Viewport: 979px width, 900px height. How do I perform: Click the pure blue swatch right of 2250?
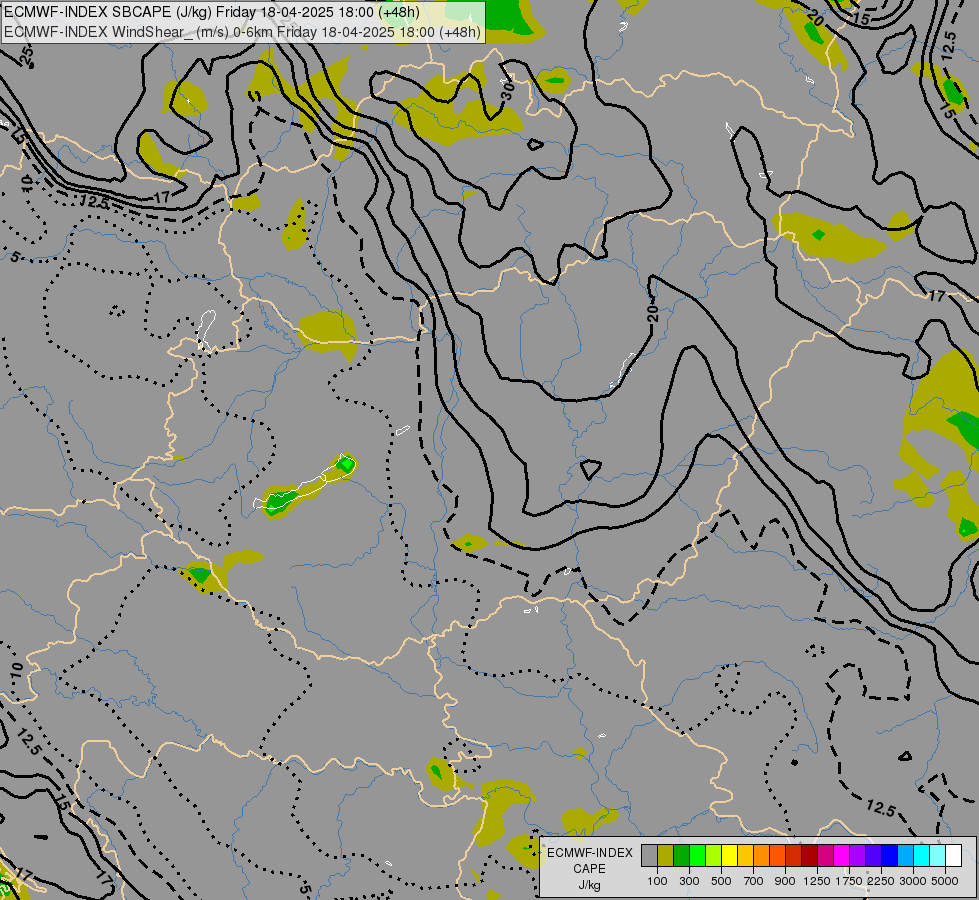(890, 855)
